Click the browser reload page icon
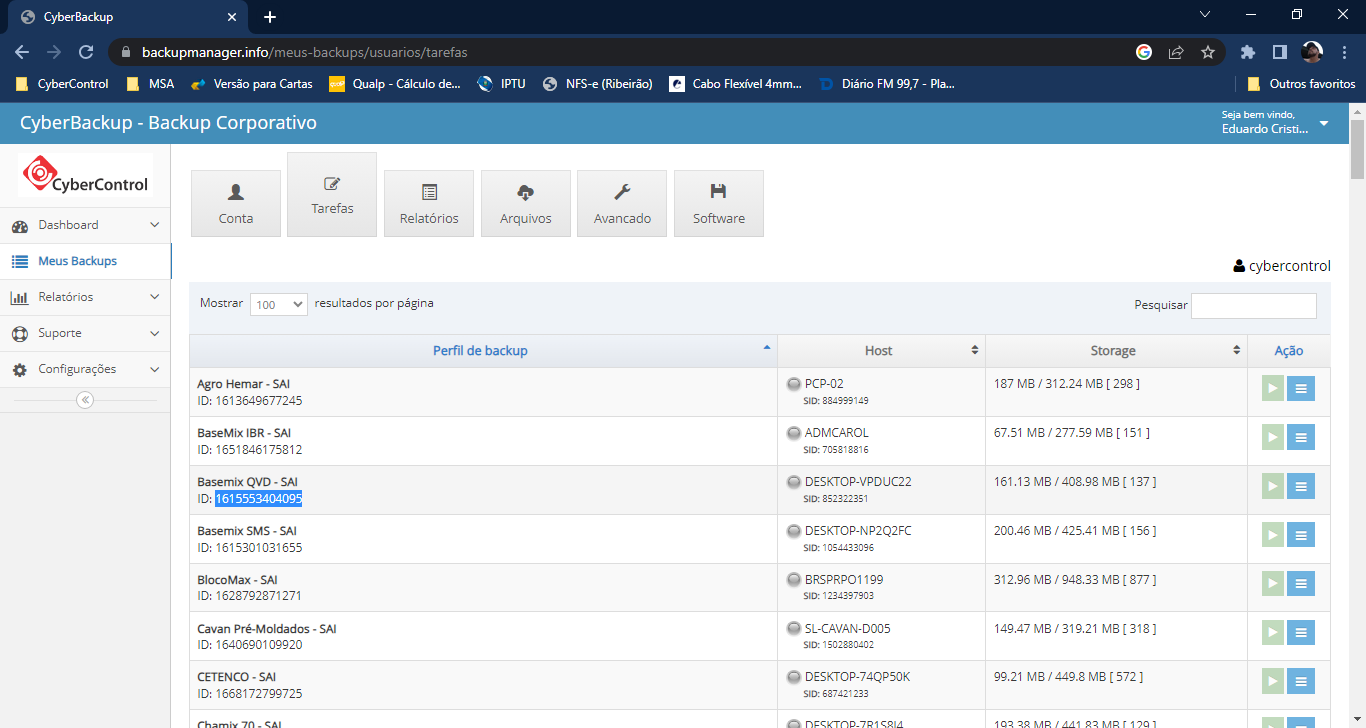This screenshot has height=728, width=1366. pyautogui.click(x=86, y=52)
